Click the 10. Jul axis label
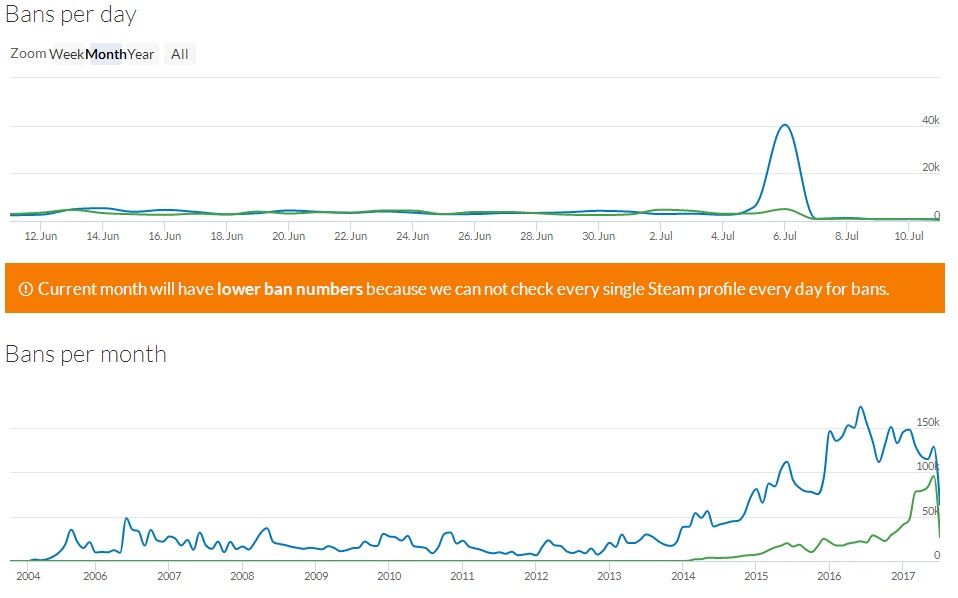The width and height of the screenshot is (958, 598). click(x=910, y=236)
